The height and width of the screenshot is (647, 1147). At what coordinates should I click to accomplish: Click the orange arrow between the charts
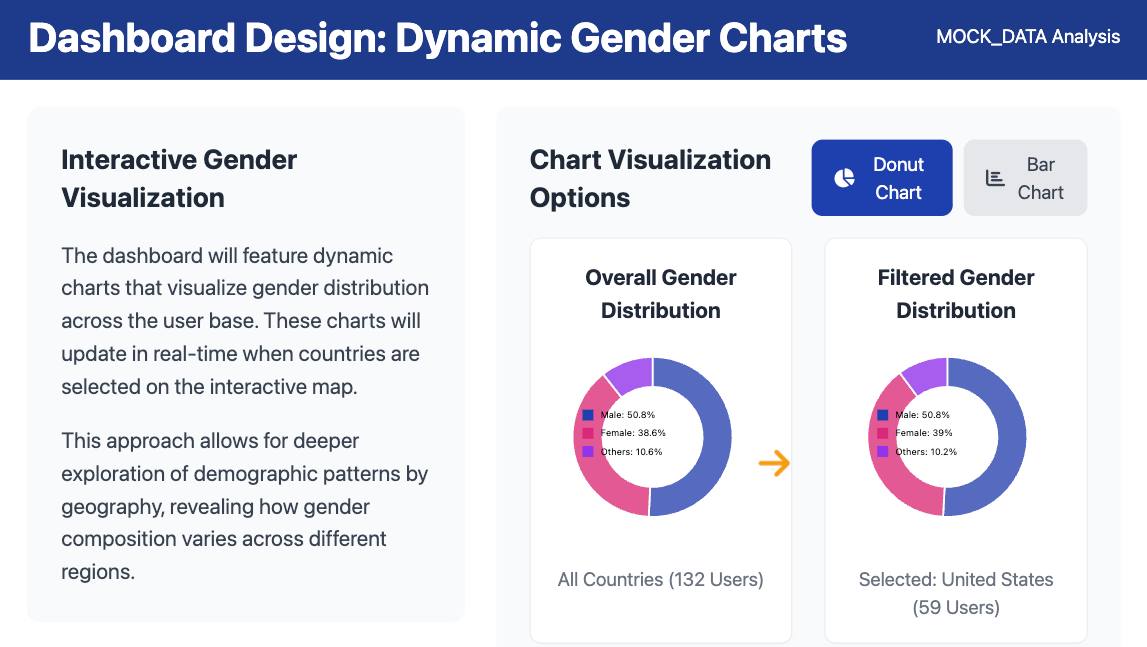click(774, 463)
